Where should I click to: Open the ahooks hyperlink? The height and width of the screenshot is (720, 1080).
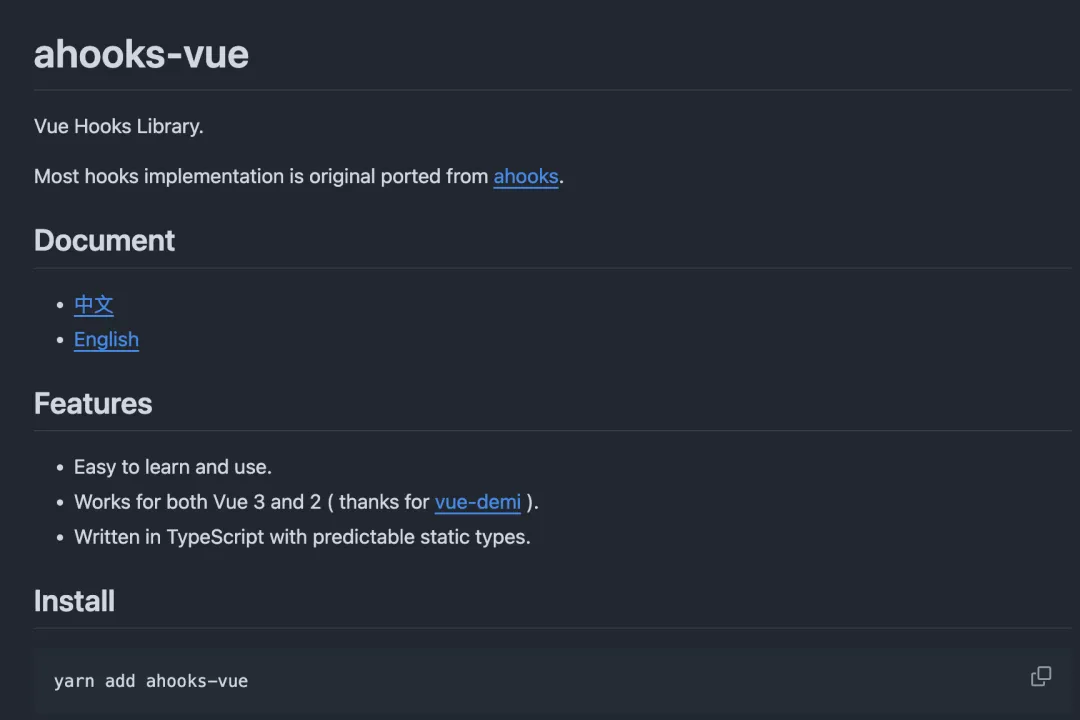click(x=526, y=176)
